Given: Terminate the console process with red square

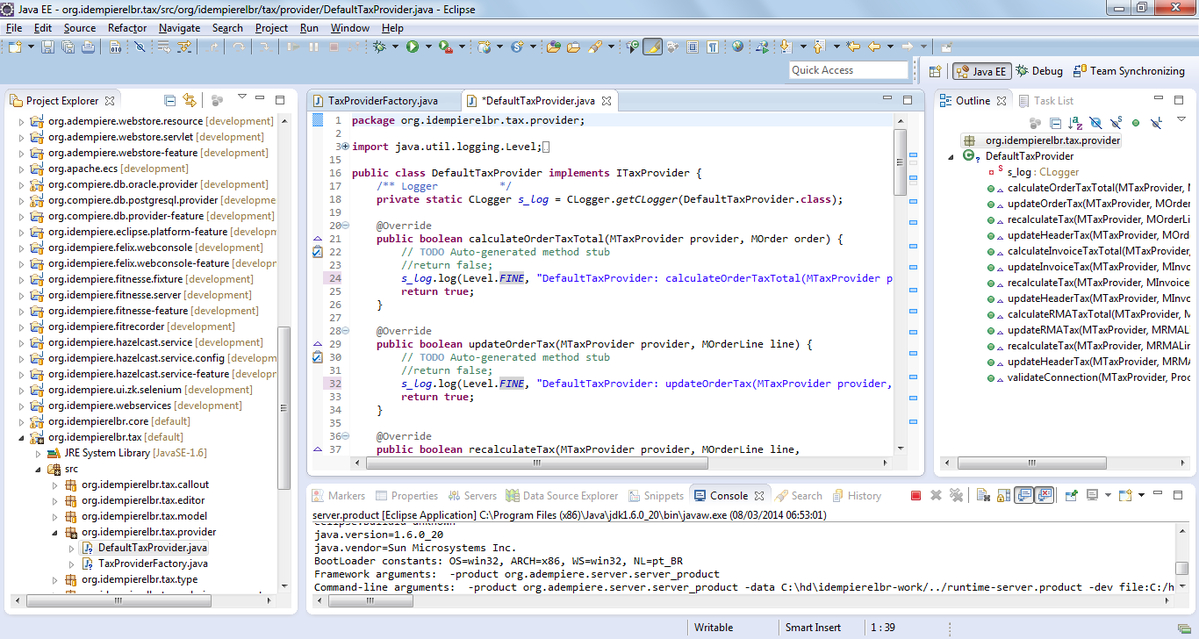Looking at the screenshot, I should 916,495.
